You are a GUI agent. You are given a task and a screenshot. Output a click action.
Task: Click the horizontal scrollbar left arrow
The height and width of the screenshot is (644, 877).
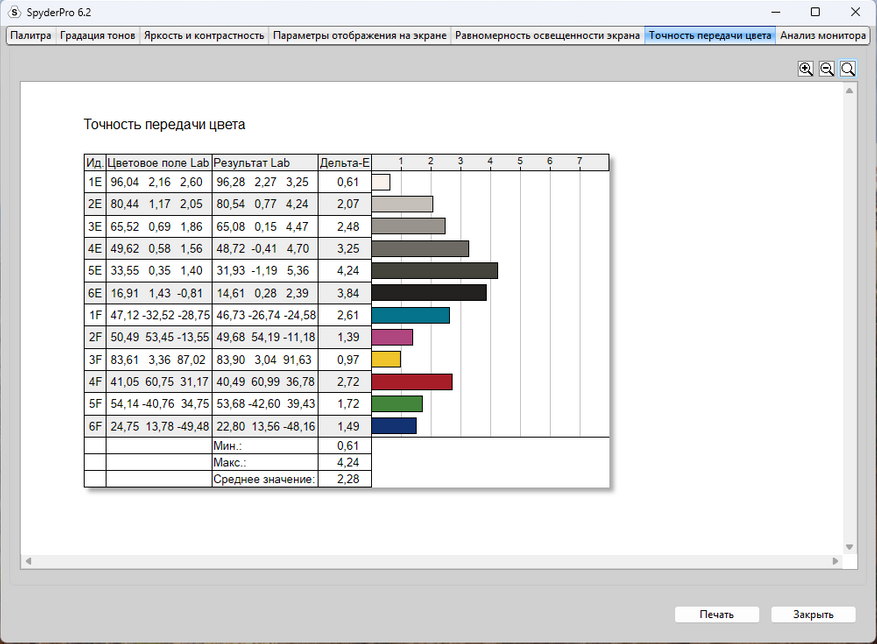[28, 561]
